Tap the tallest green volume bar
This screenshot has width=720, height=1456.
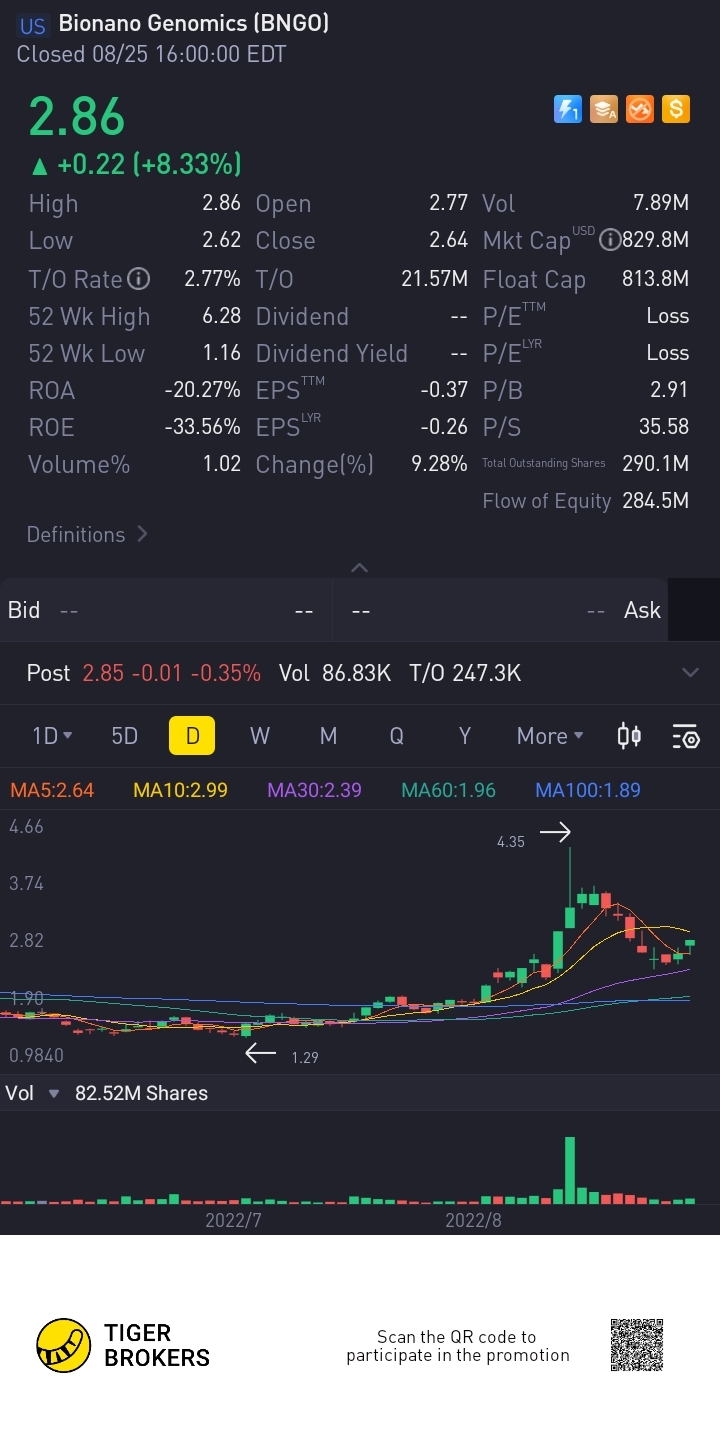570,1170
